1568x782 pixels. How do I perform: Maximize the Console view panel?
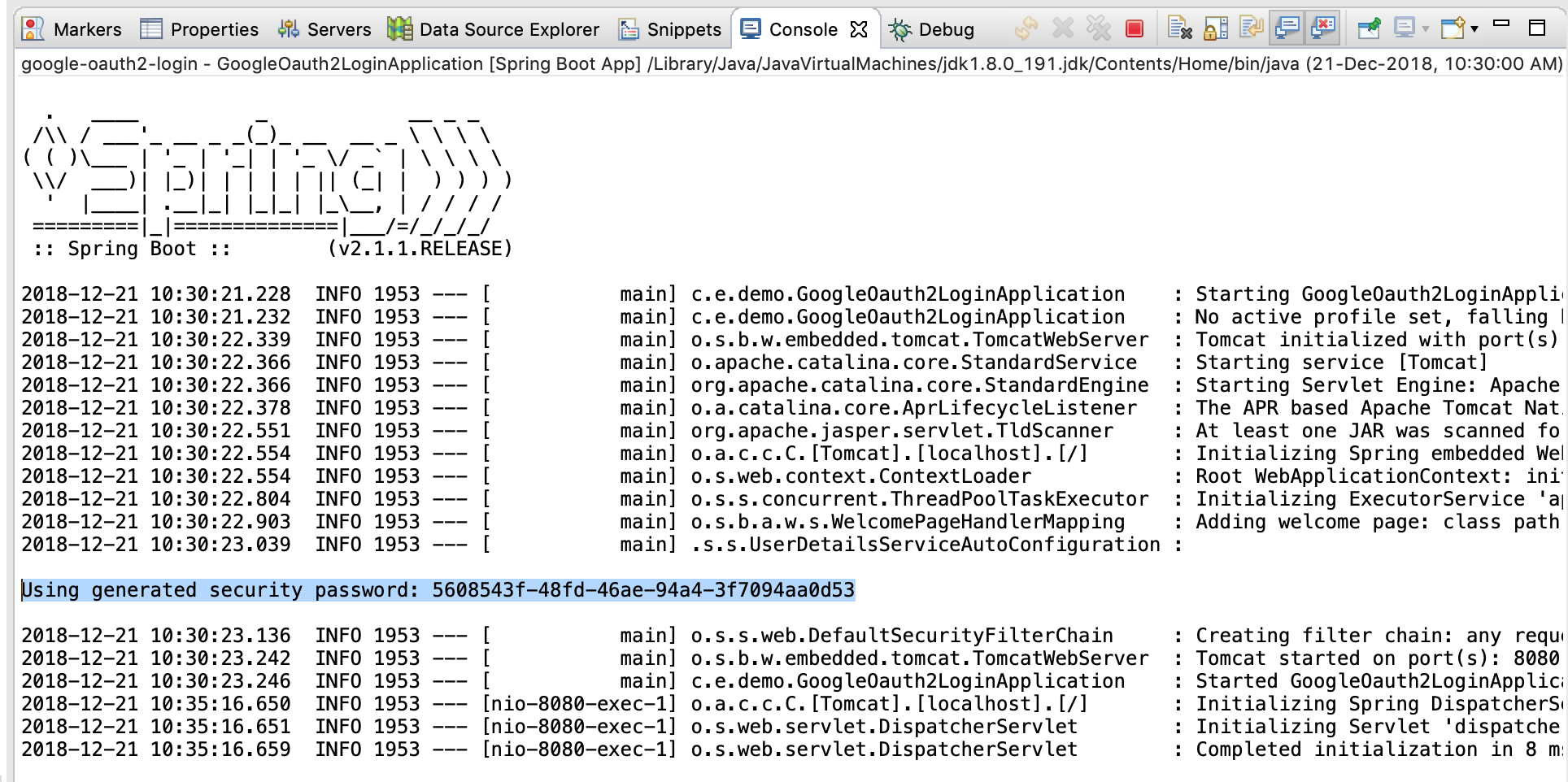tap(1537, 28)
